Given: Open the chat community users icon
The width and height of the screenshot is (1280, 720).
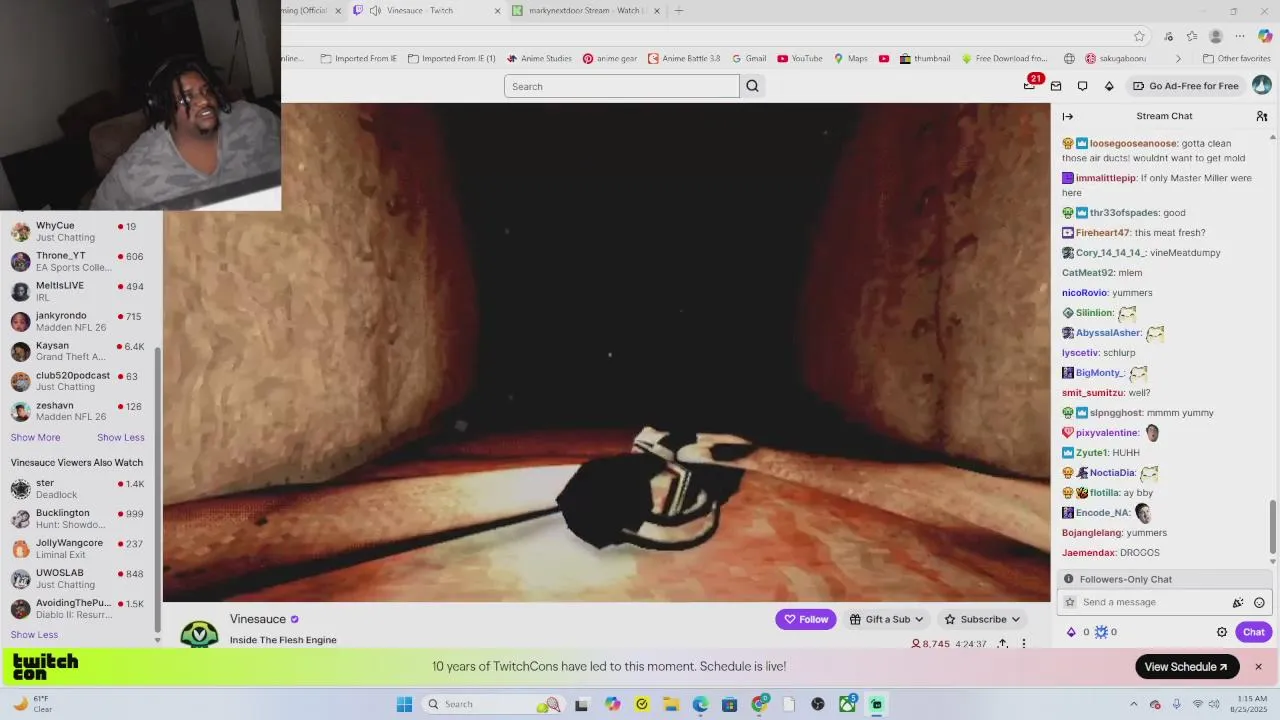Looking at the screenshot, I should (x=1262, y=116).
